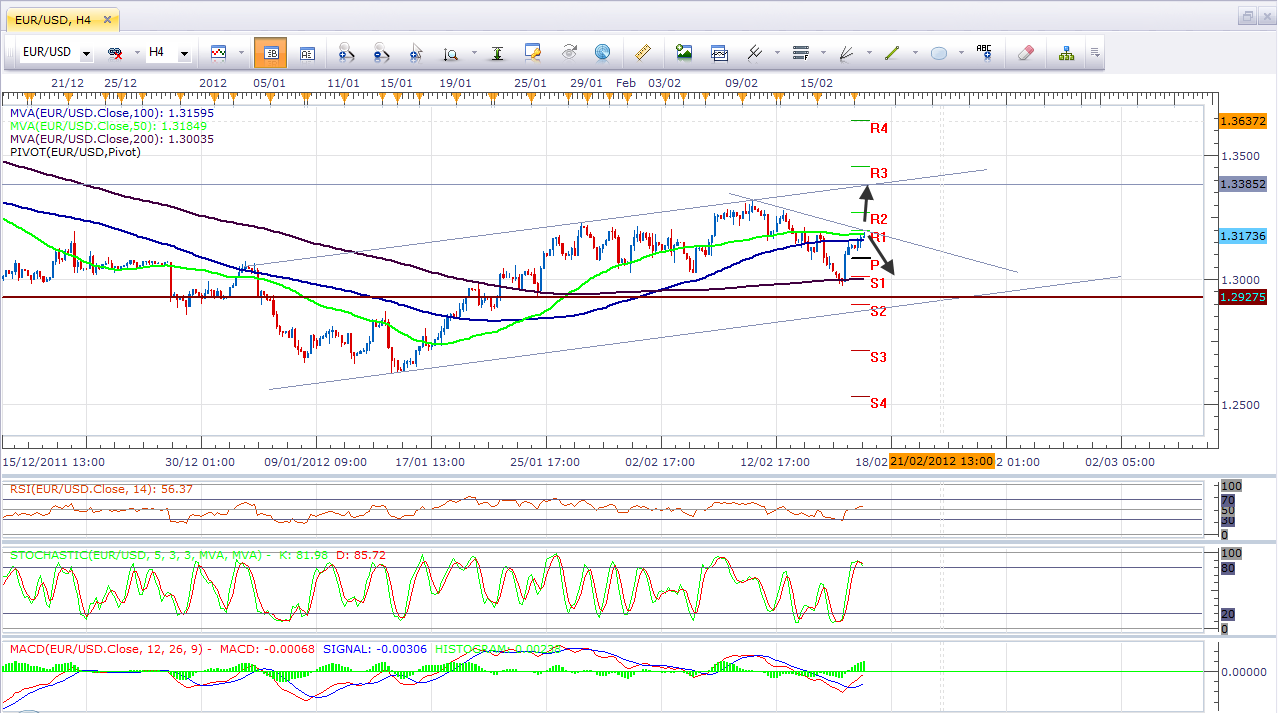Expand the pitchfork tool options arrow
1278x713 pixels.
click(x=776, y=53)
